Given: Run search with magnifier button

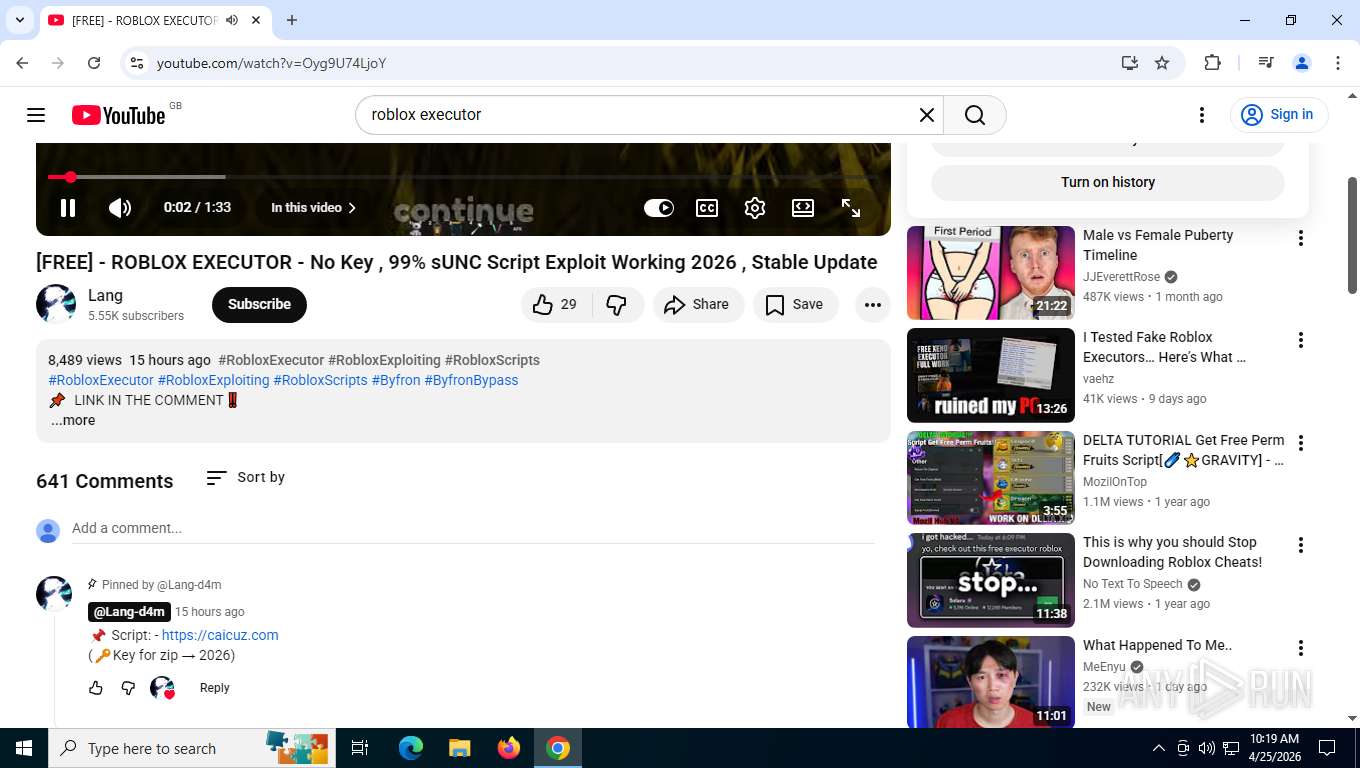Looking at the screenshot, I should 975,115.
